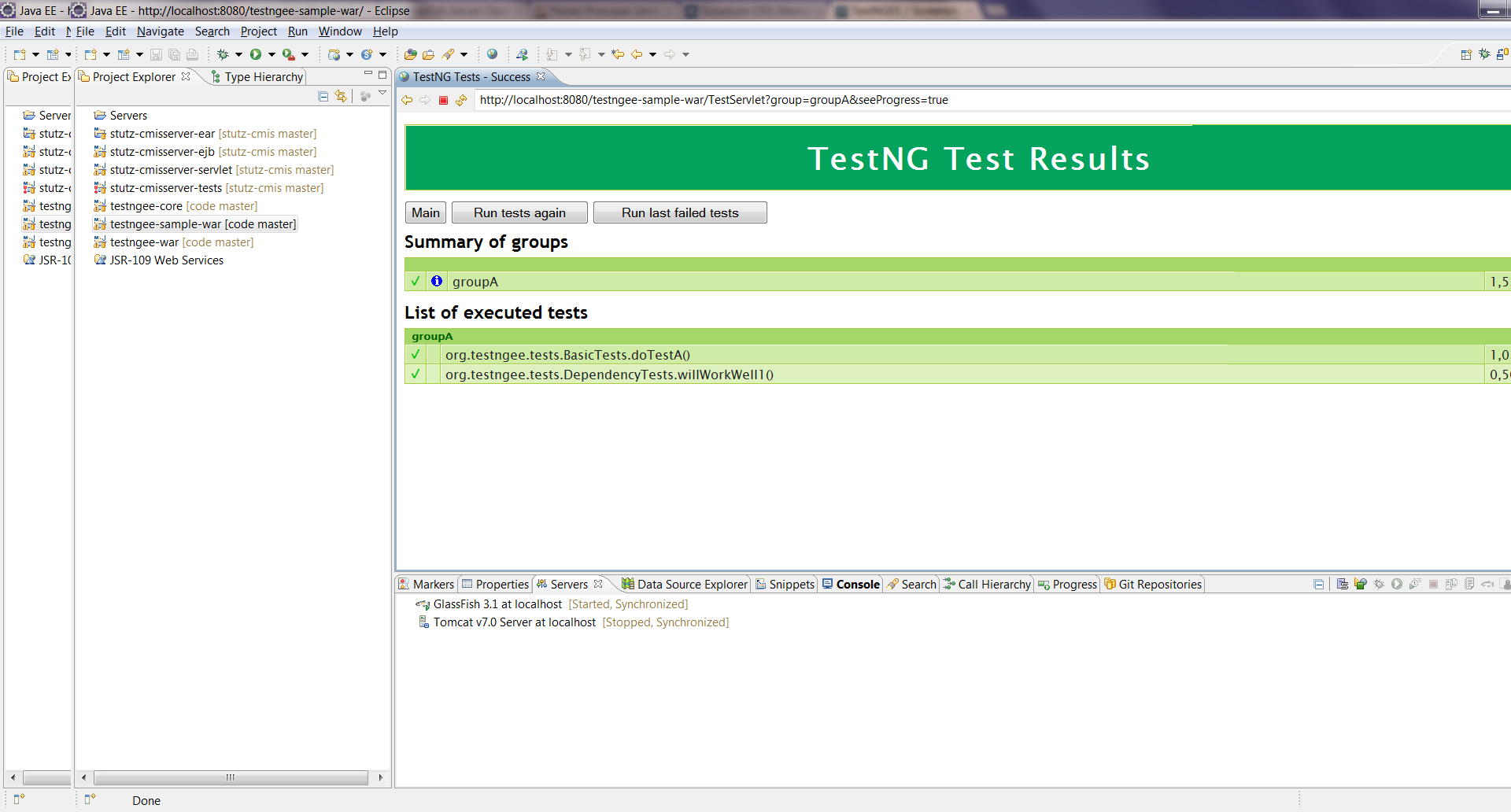Click the horizontal scrollbar of Project Explorer
Screen dimensions: 1511x812
[231, 777]
